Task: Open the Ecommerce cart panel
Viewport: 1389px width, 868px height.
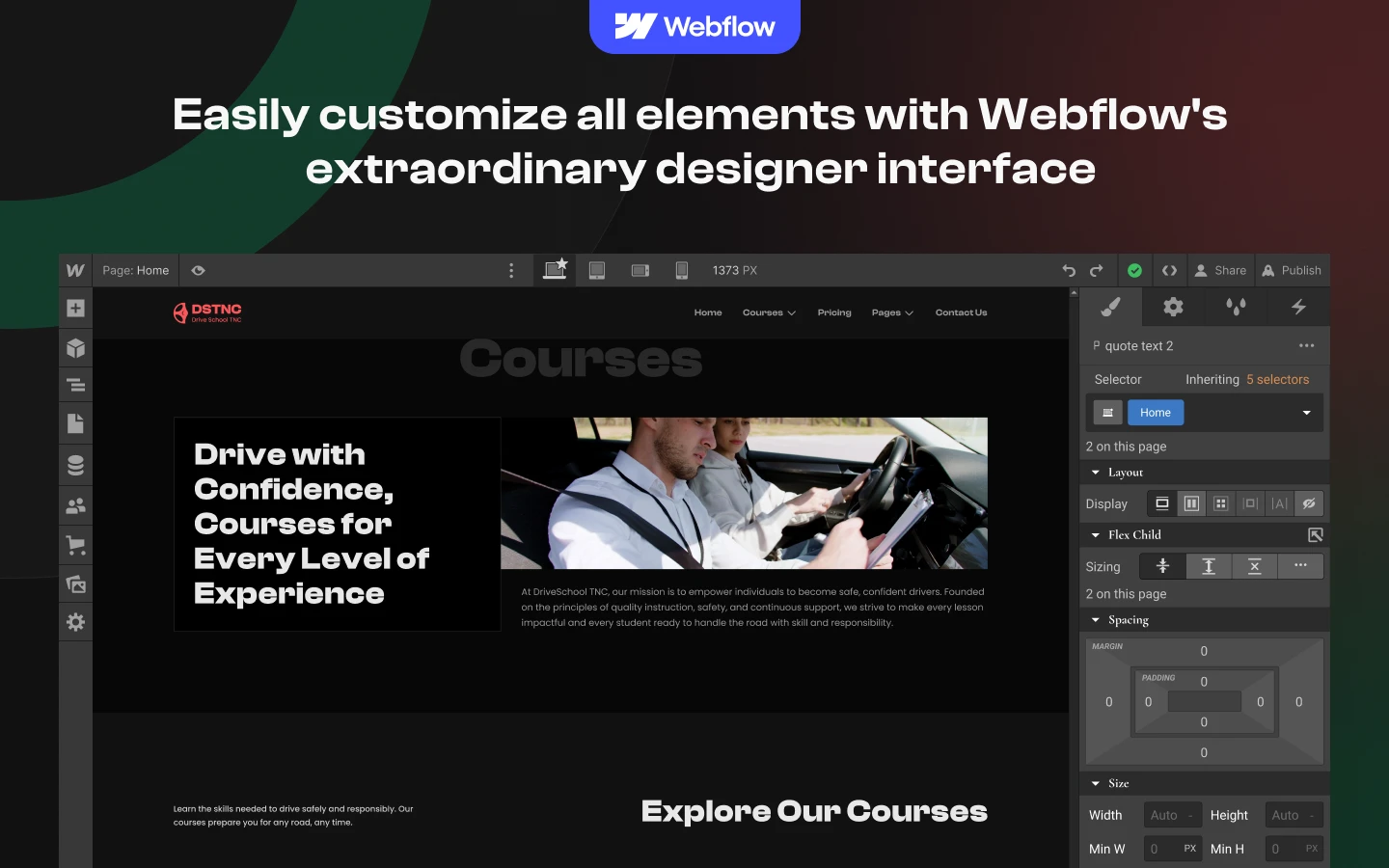Action: point(75,545)
